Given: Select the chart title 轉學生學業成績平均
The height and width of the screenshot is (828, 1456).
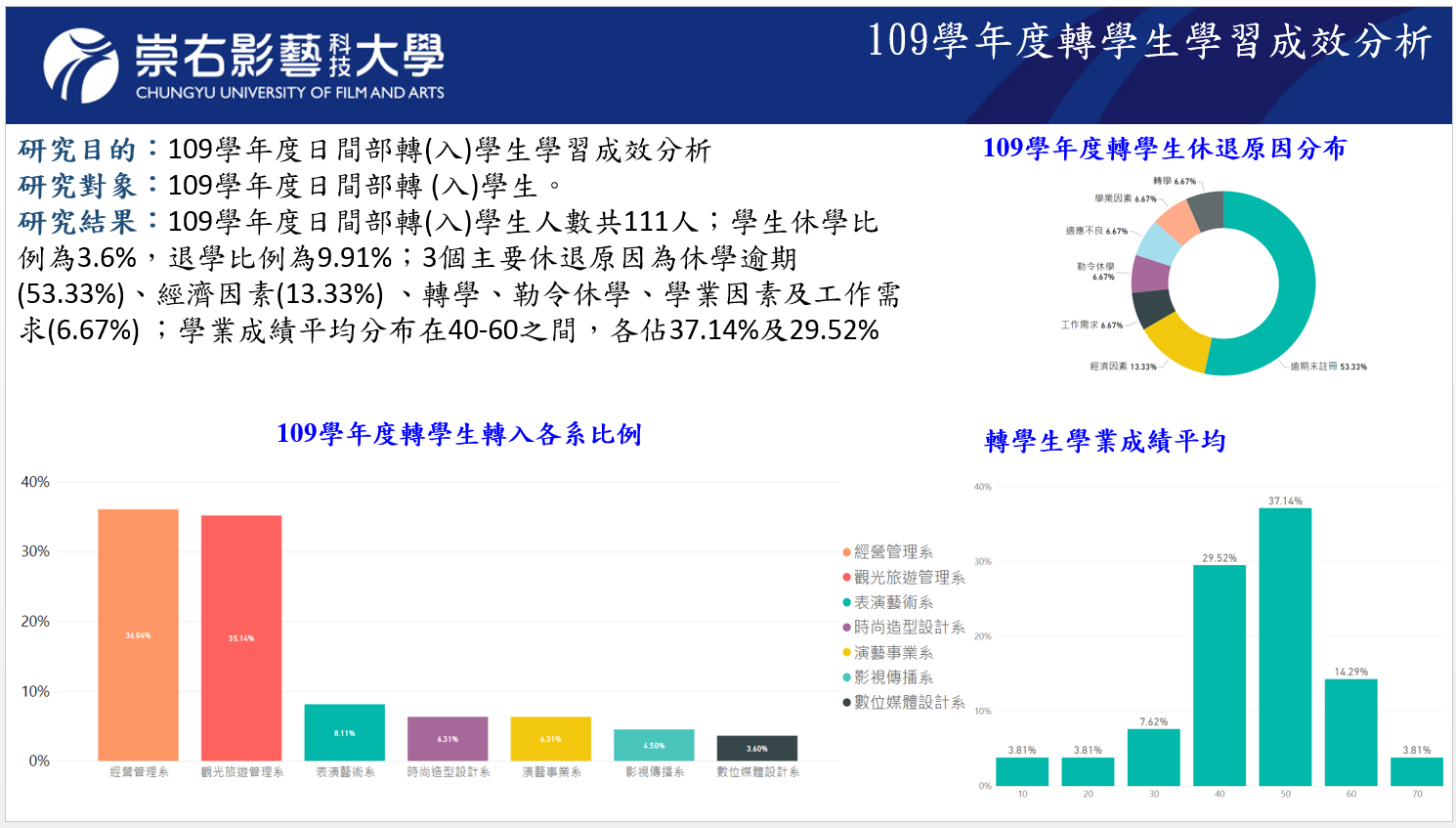Looking at the screenshot, I should pyautogui.click(x=1105, y=442).
